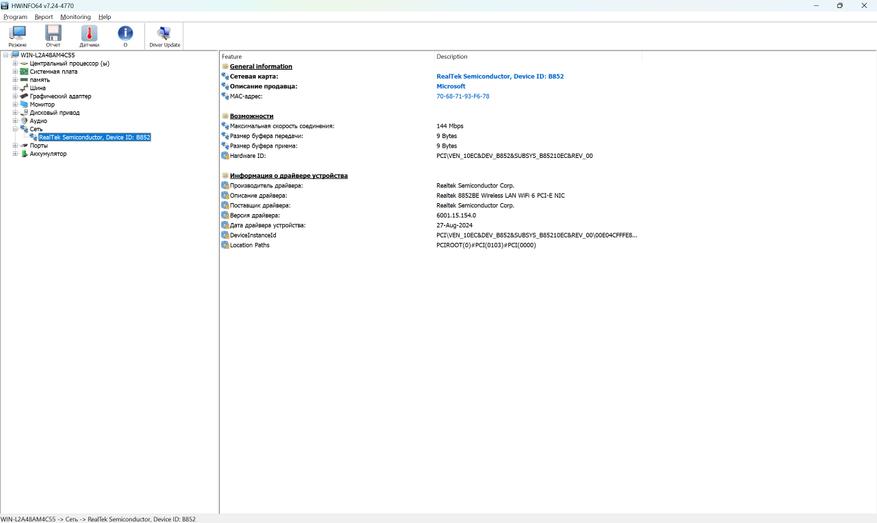Expand the Графический адаптер tree node

click(15, 96)
